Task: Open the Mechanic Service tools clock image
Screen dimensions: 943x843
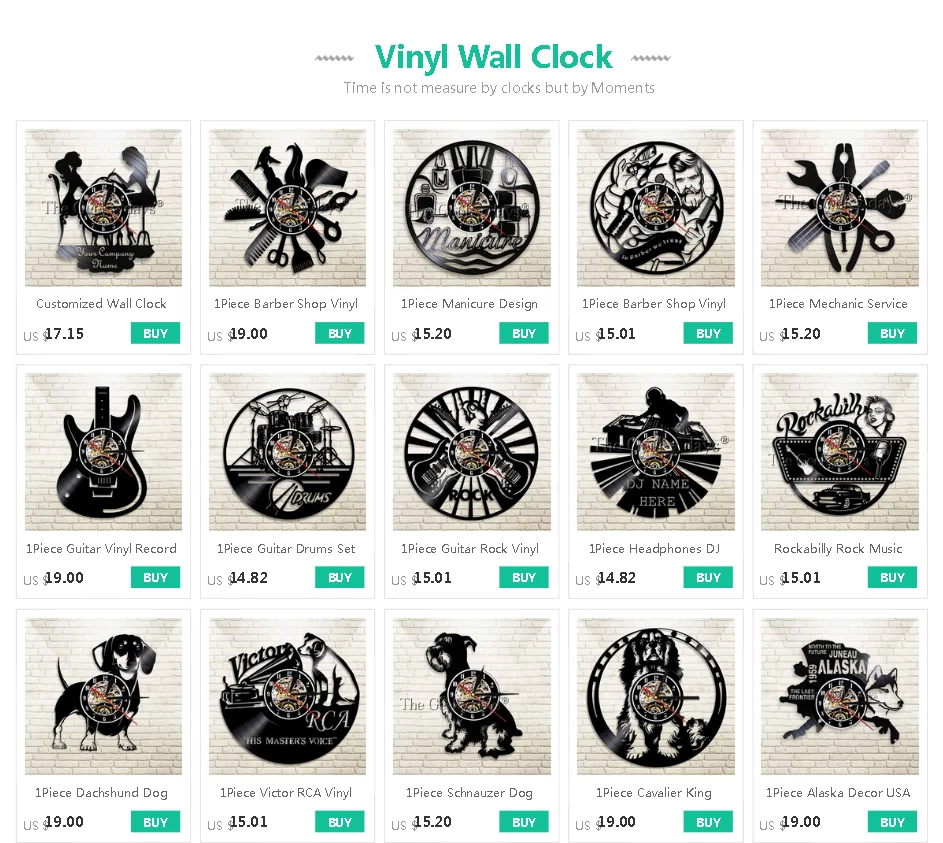Action: coord(840,207)
